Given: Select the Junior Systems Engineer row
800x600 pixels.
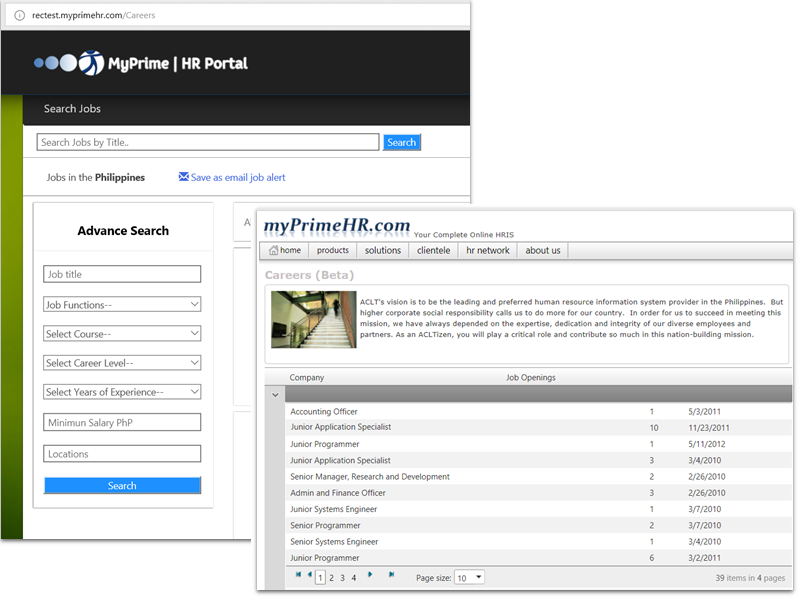Looking at the screenshot, I should (538, 509).
